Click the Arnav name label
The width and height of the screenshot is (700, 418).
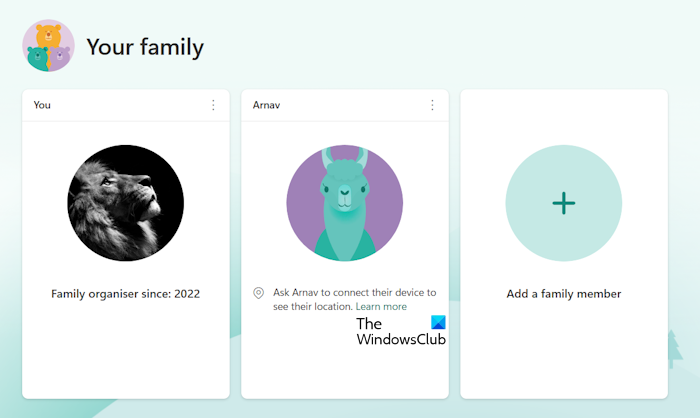(268, 105)
